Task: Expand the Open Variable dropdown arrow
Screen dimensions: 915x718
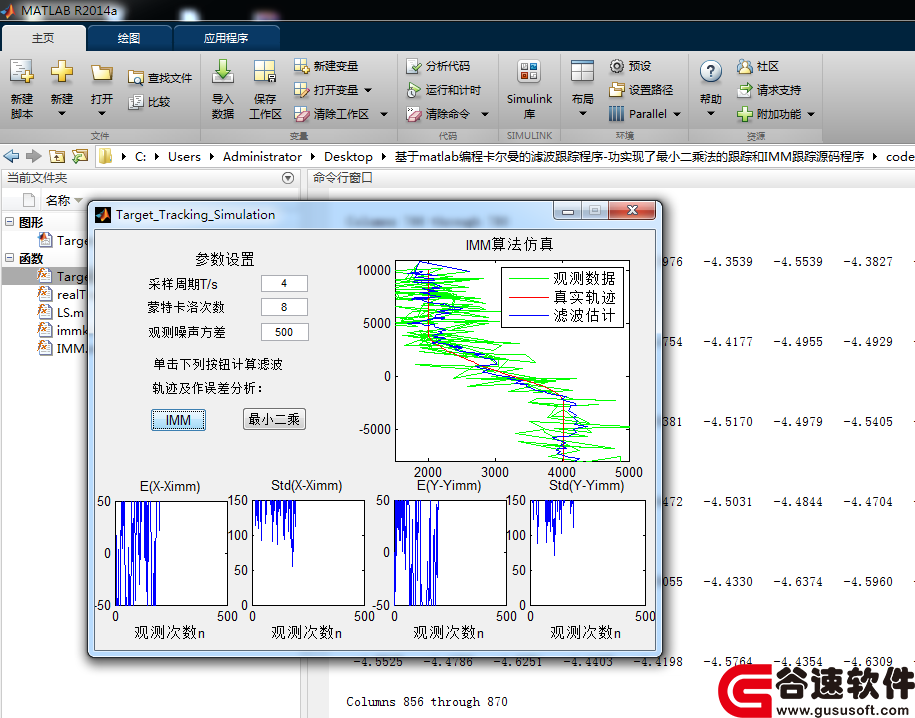Action: (x=368, y=90)
